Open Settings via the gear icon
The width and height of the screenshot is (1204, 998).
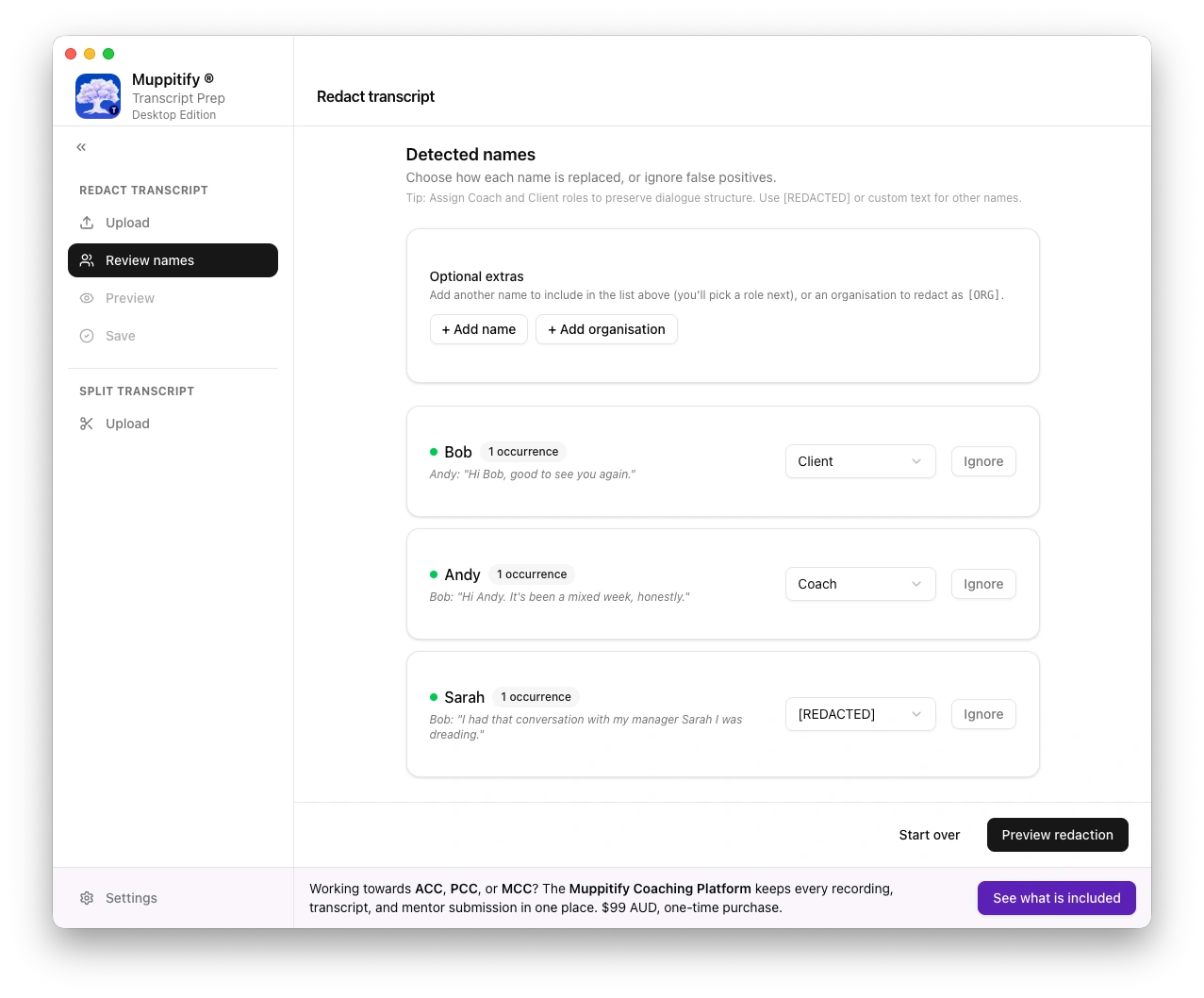point(88,897)
